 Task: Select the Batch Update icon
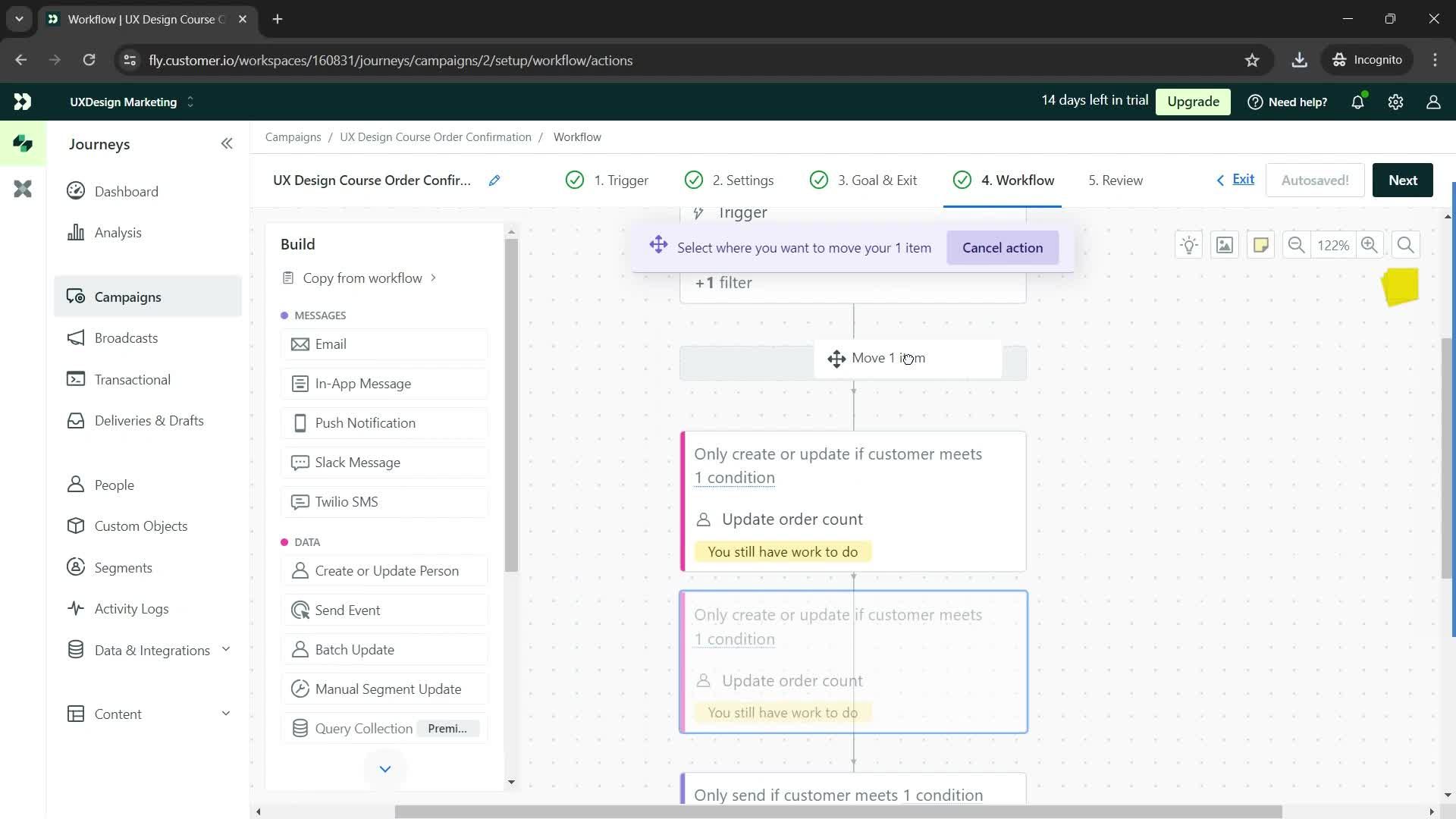299,649
